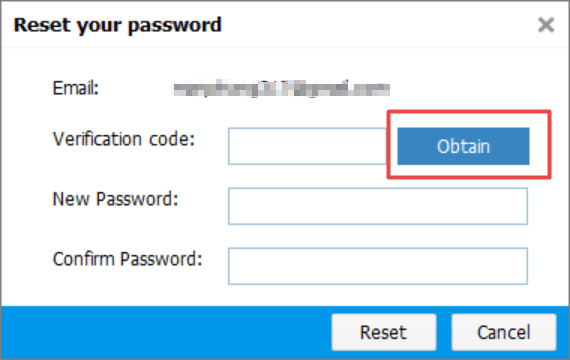The width and height of the screenshot is (570, 360).
Task: Click the blue Obtain button
Action: (463, 146)
